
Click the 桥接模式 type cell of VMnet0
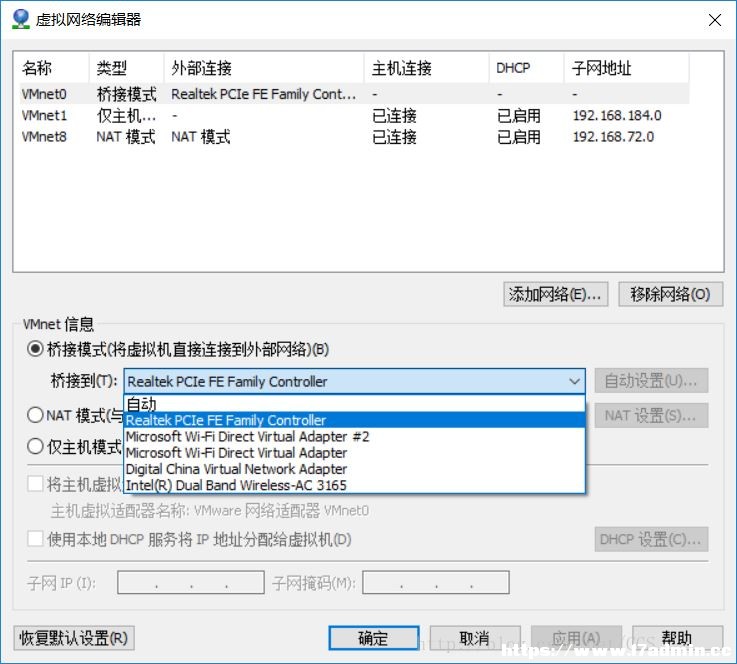(126, 94)
